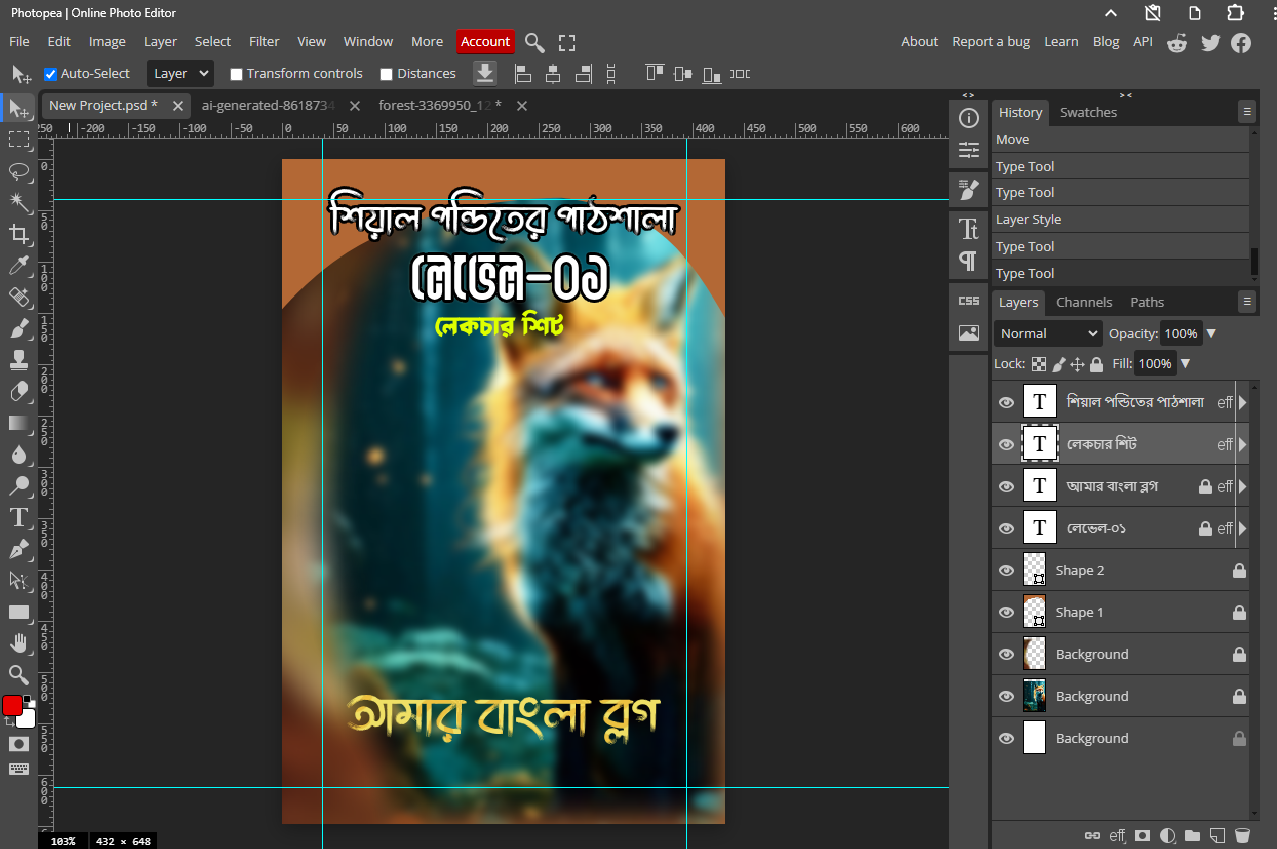Select the Clone Stamp tool

[19, 360]
